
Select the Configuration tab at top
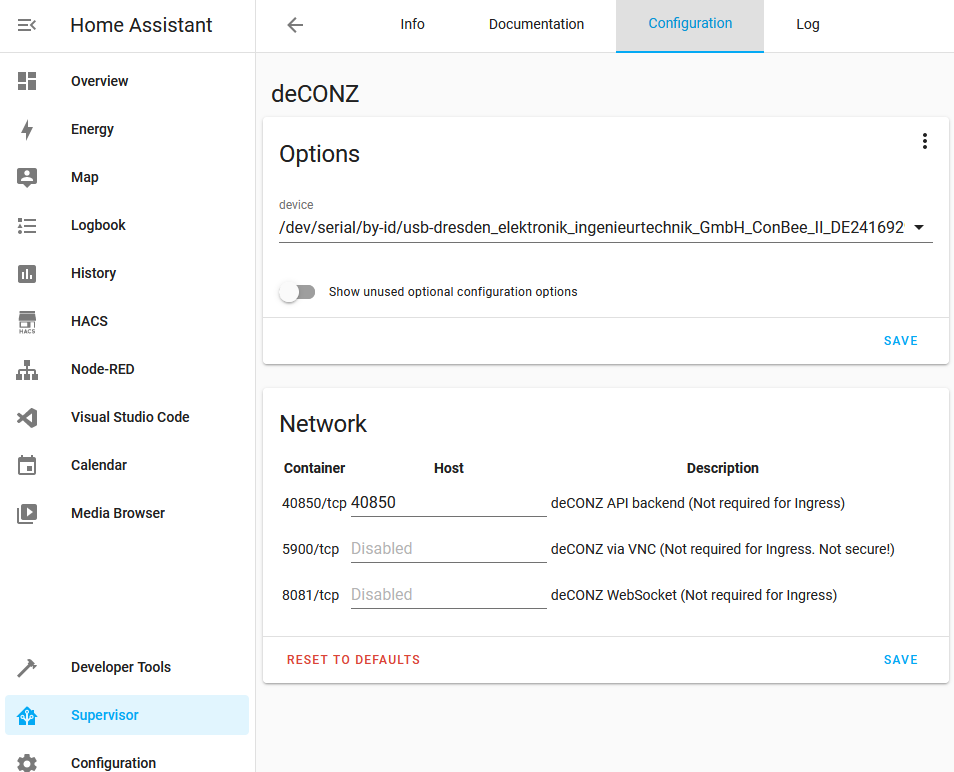690,24
